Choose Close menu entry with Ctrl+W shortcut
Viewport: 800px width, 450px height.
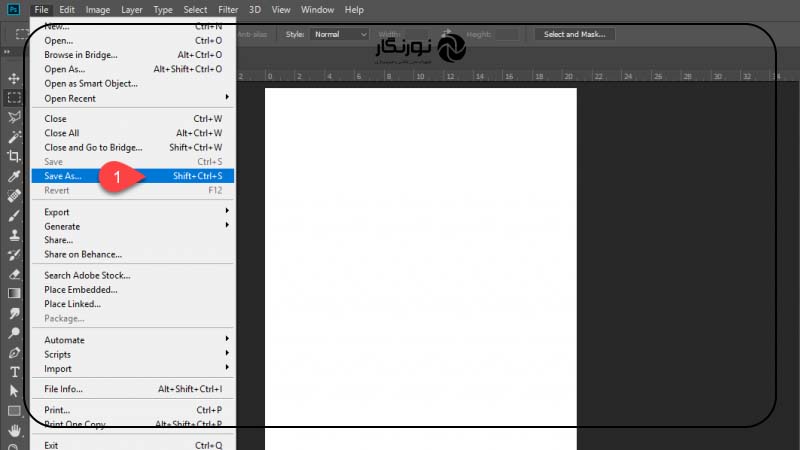click(x=133, y=118)
